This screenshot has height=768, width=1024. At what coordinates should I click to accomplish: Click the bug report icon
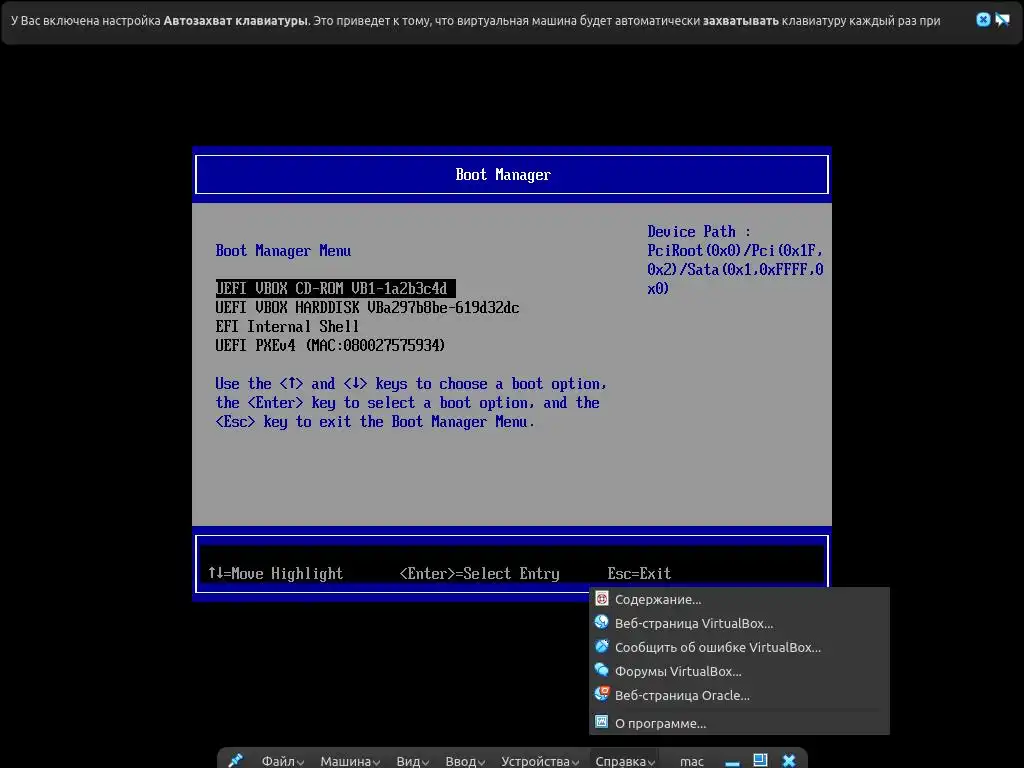tap(601, 647)
